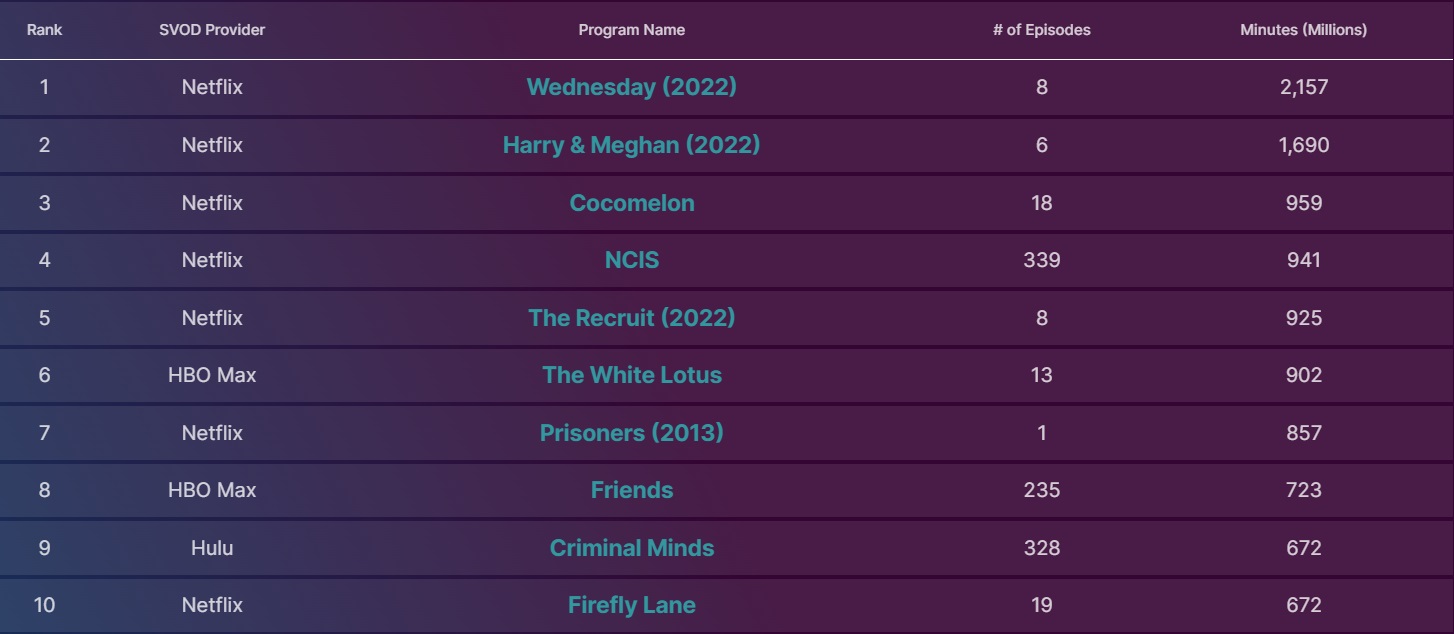Click the Cocomelon program name
1454x634 pixels.
coord(631,203)
